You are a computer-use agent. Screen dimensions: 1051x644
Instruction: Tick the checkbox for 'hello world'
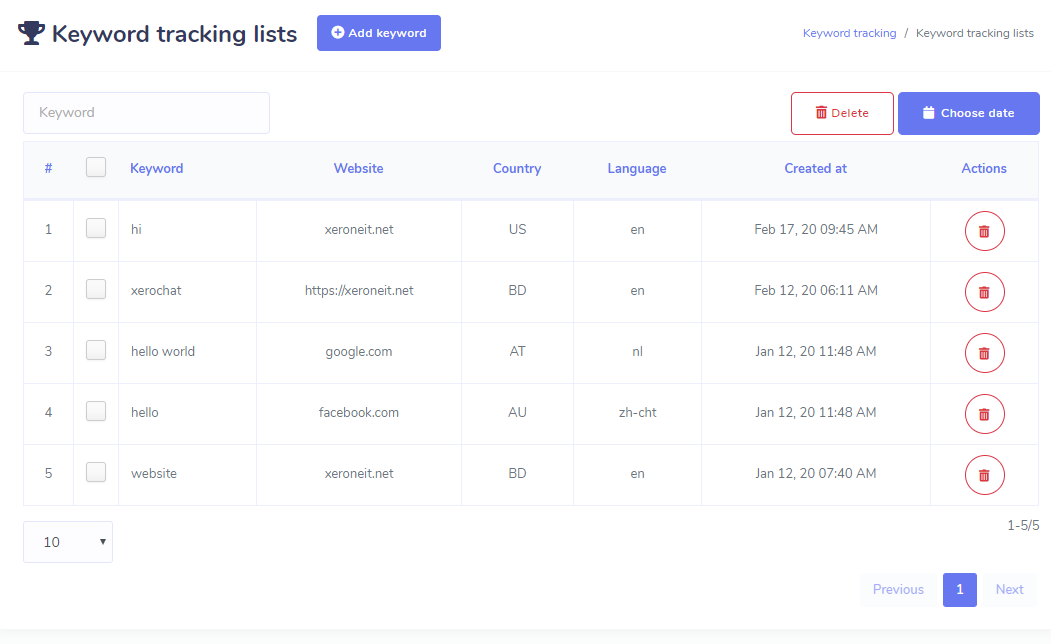point(96,351)
